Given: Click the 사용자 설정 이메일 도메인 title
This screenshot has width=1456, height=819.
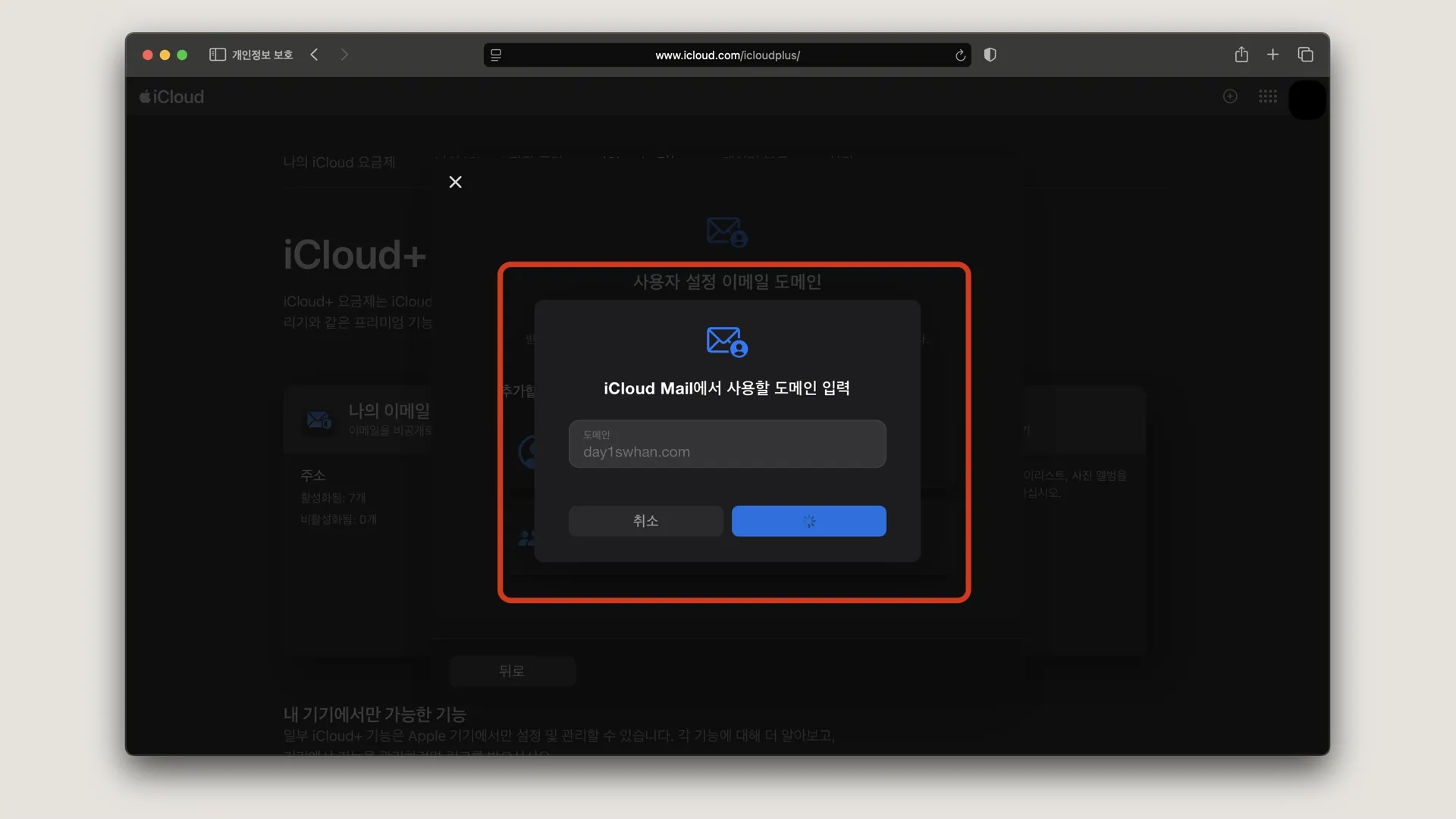Looking at the screenshot, I should [x=727, y=281].
